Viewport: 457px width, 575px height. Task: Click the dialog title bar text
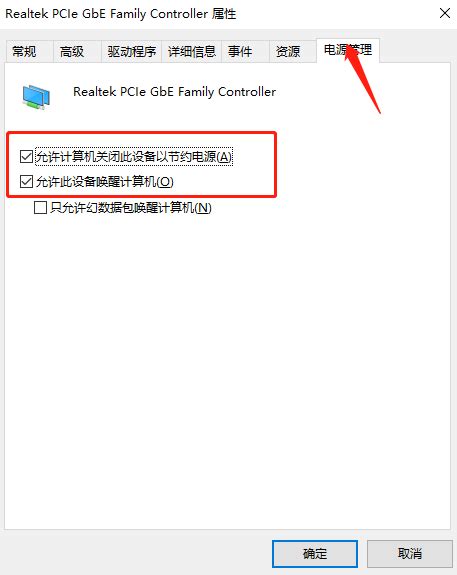pos(121,14)
